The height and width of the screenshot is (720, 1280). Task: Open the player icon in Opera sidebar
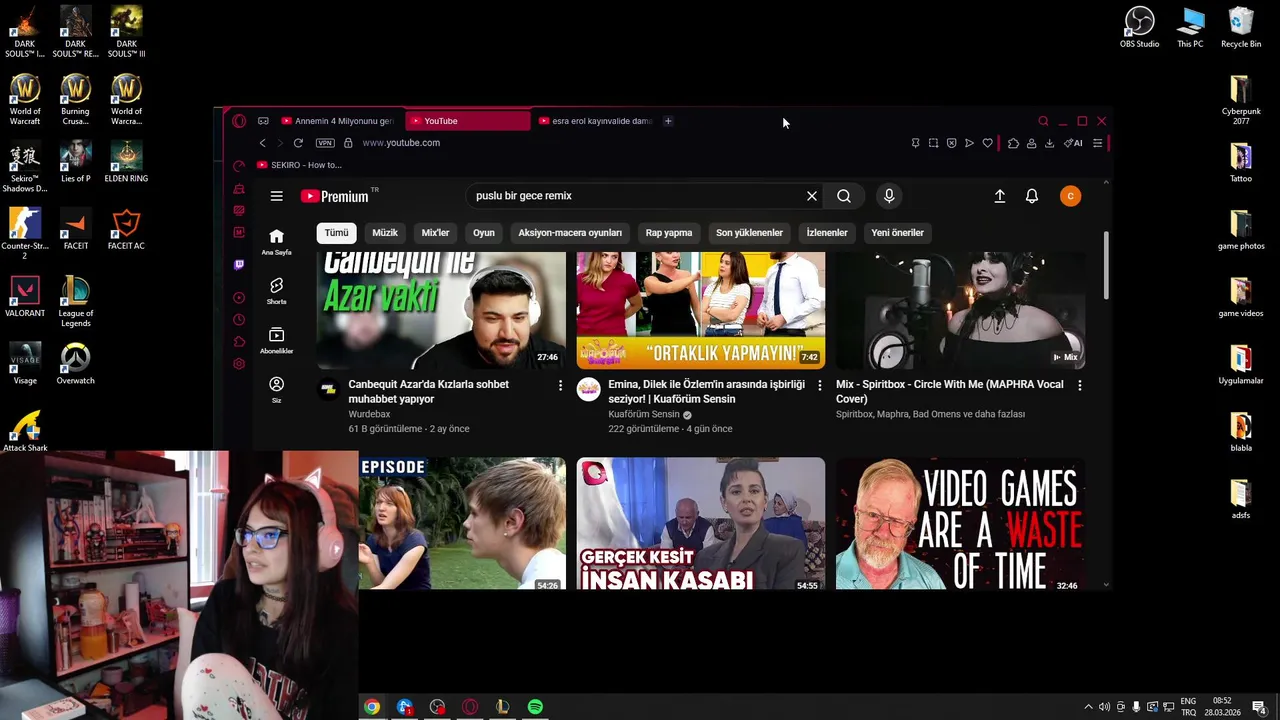coord(239,298)
